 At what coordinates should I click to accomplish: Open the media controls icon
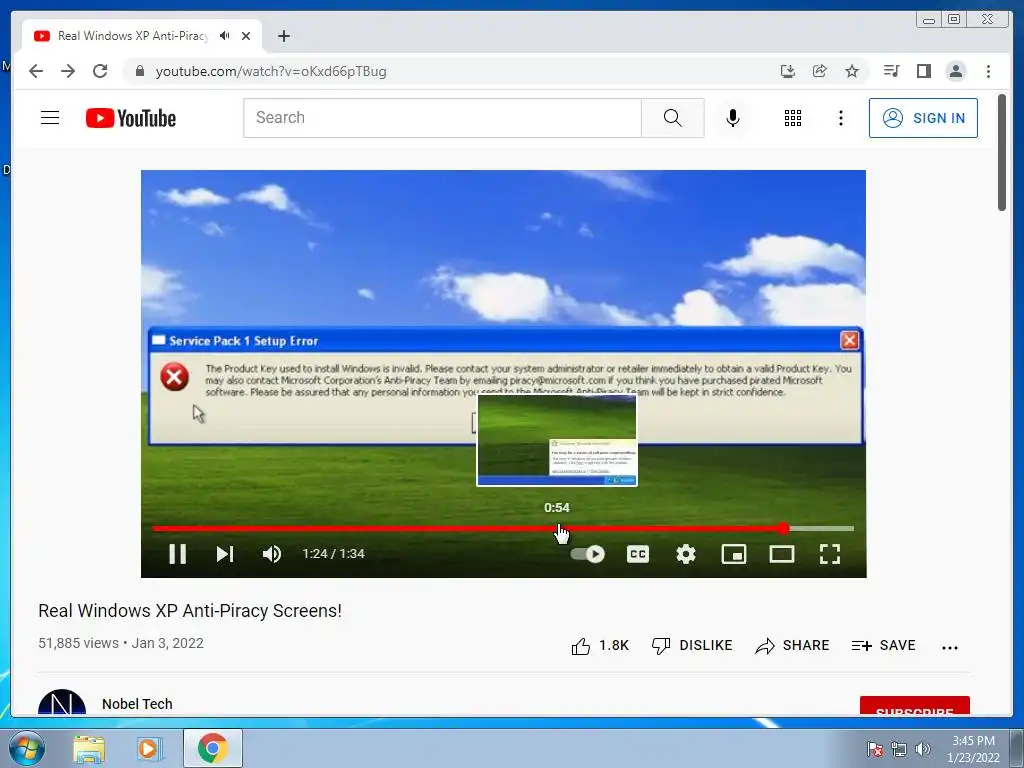(x=891, y=71)
